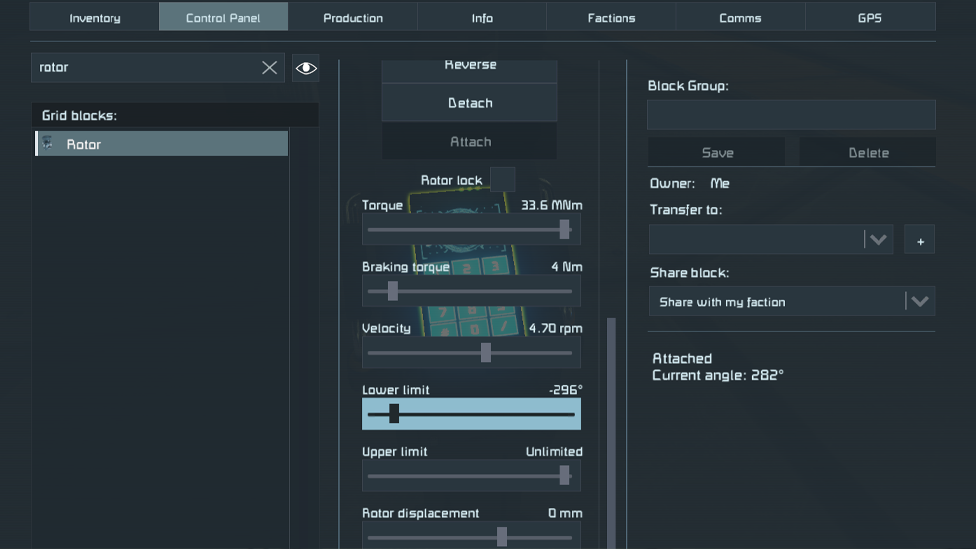Select the Rotor entry in grid blocks
Image resolution: width=976 pixels, height=549 pixels.
(x=161, y=144)
